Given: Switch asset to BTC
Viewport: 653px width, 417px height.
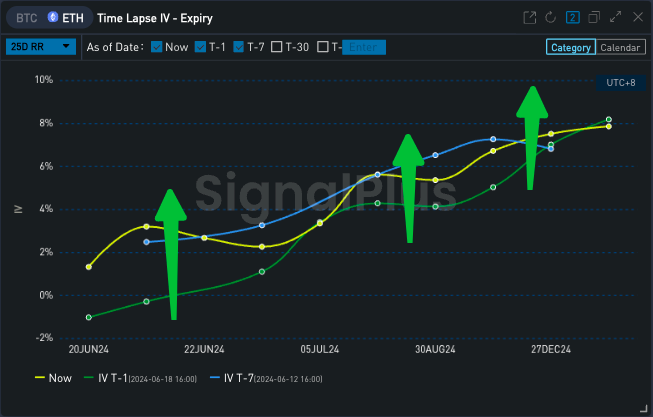Looking at the screenshot, I should 26,18.
